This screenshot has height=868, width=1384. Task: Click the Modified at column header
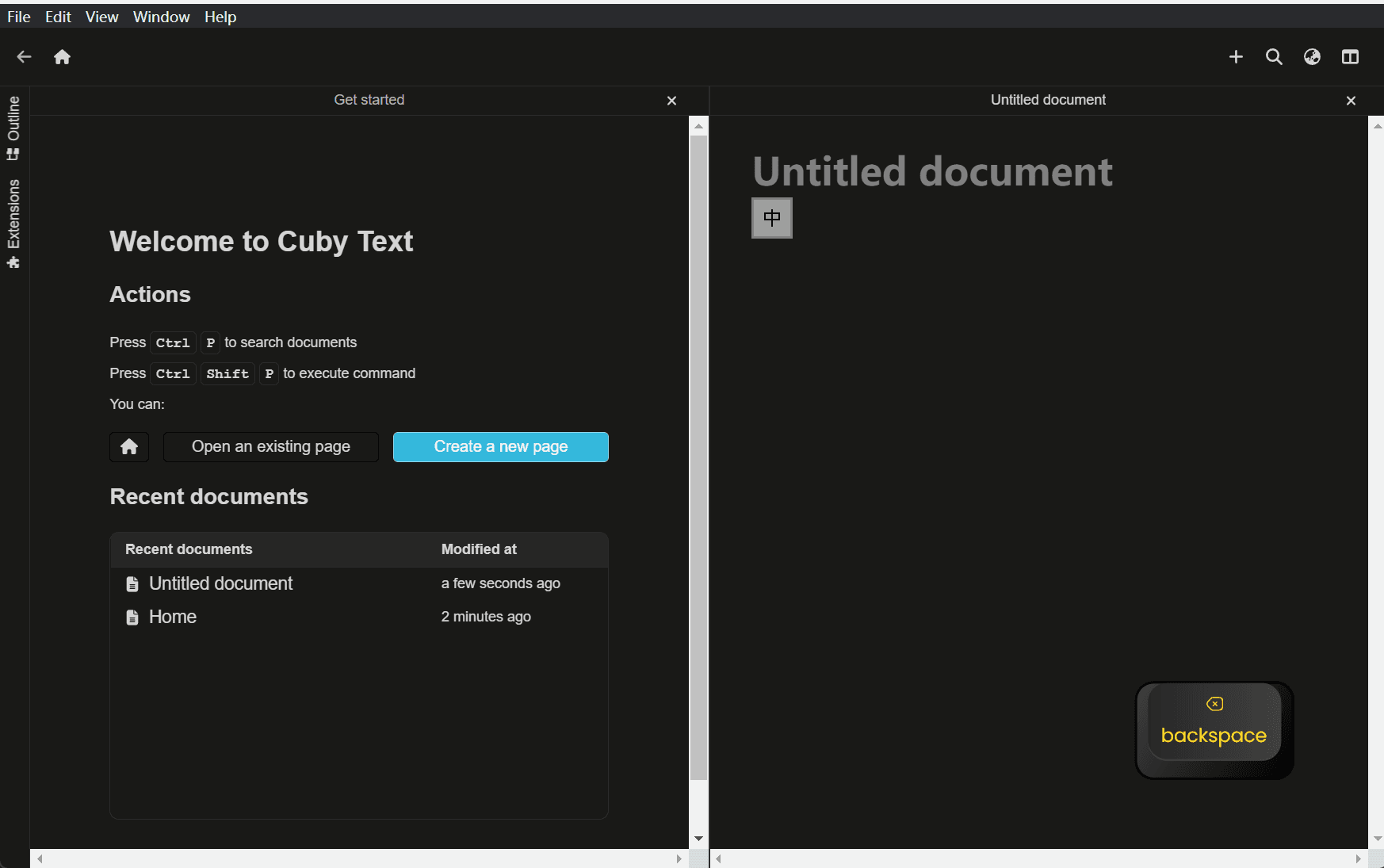tap(479, 549)
